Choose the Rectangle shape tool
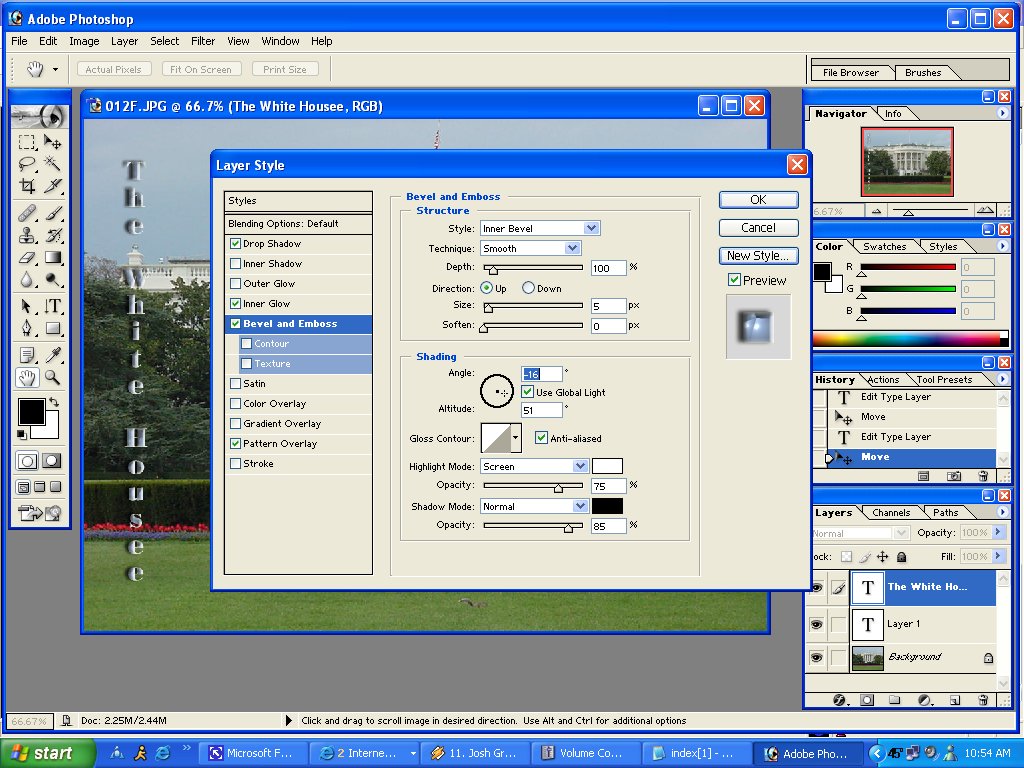Image resolution: width=1024 pixels, height=768 pixels. point(52,328)
